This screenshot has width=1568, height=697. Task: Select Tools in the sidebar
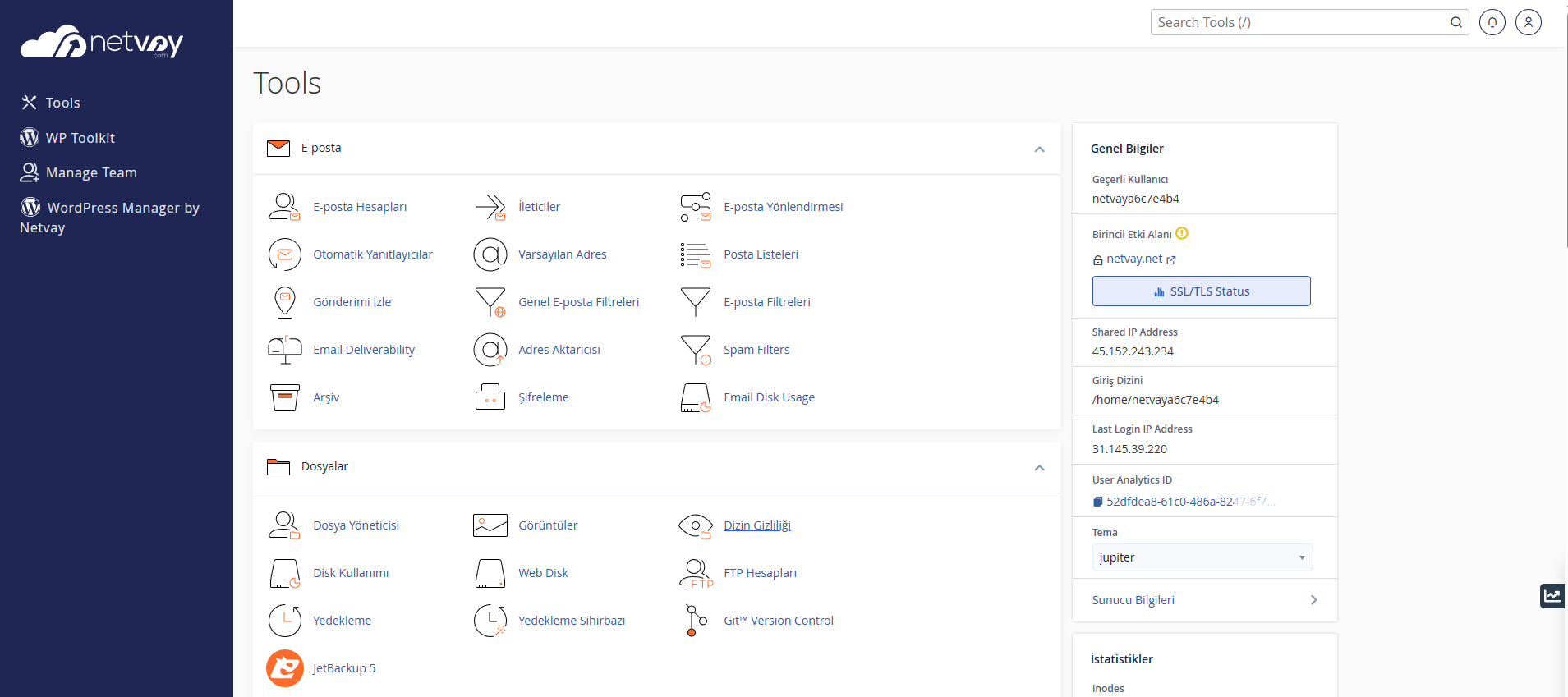tap(51, 103)
